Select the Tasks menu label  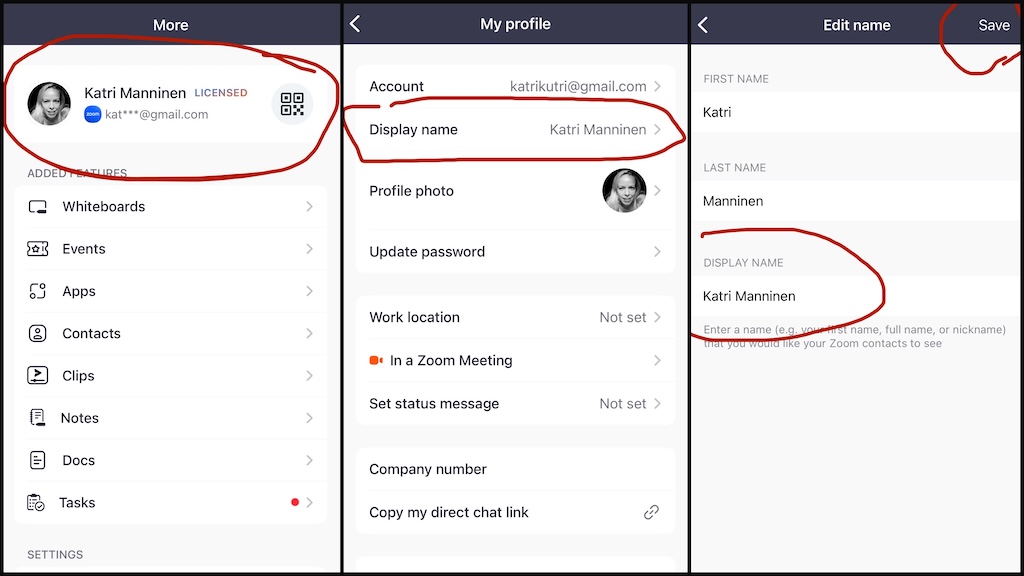point(77,502)
